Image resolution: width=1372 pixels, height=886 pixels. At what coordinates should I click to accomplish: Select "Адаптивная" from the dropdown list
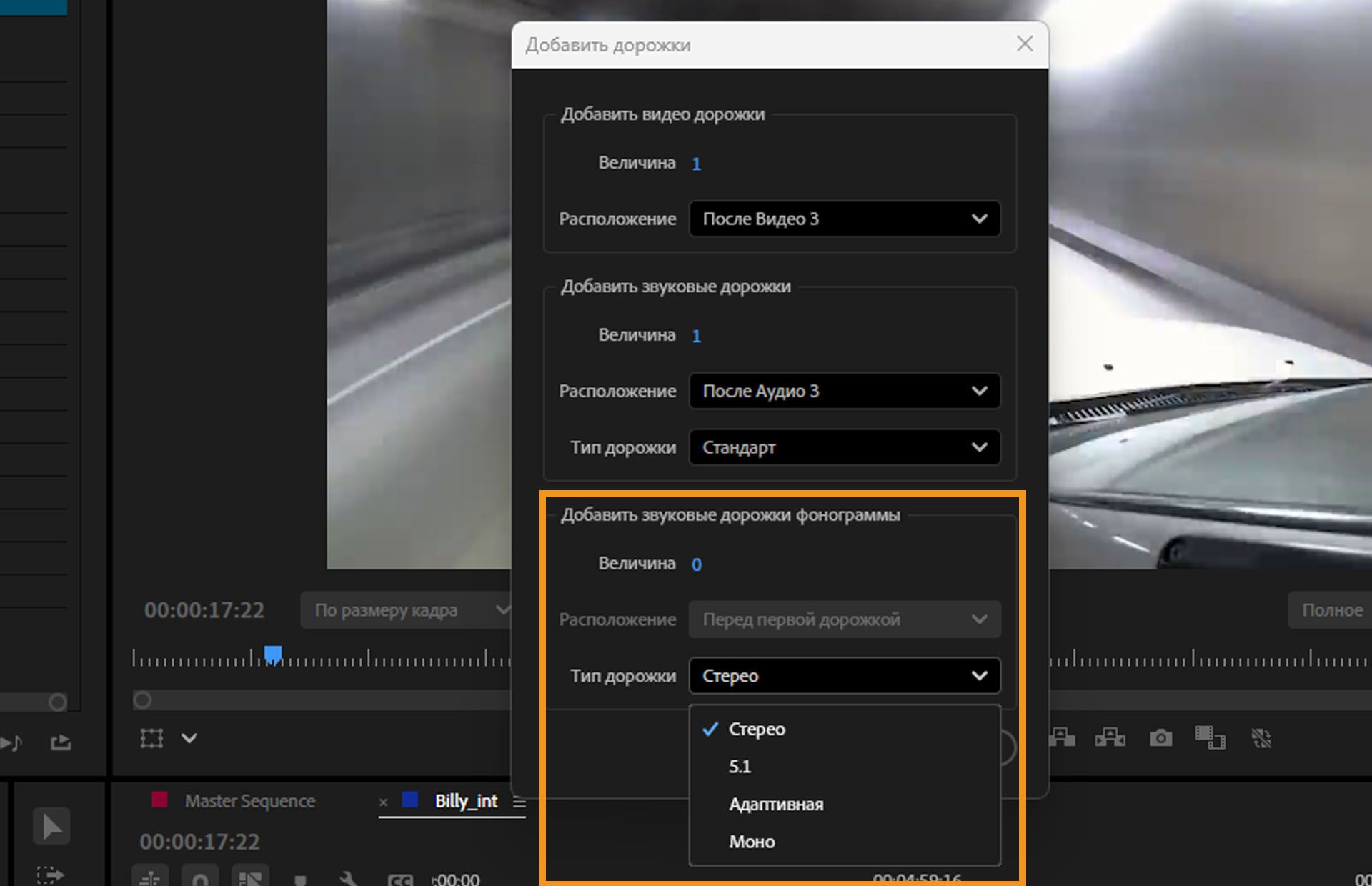(776, 804)
